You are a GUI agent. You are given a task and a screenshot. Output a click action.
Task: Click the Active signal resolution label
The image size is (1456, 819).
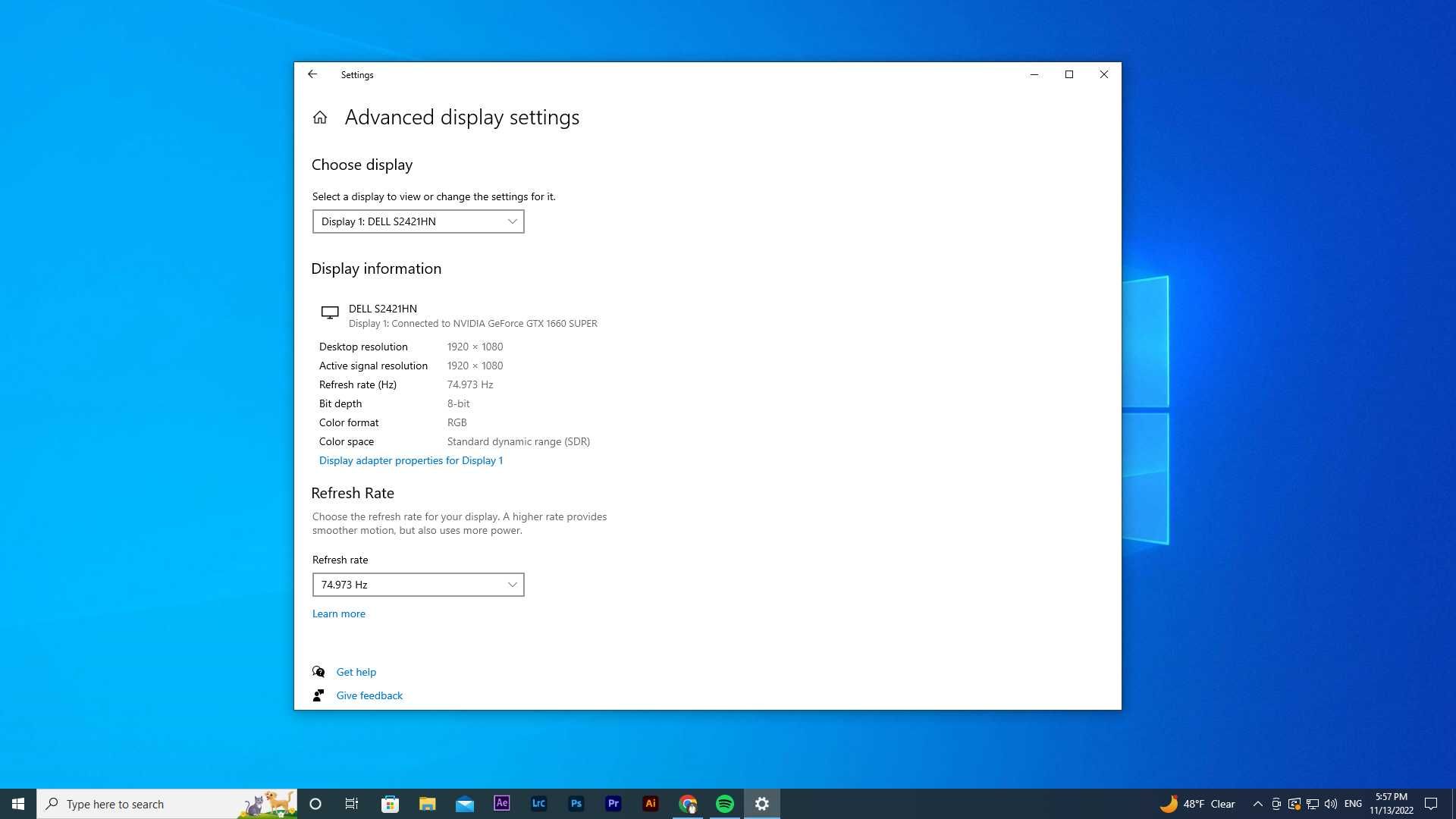click(x=373, y=366)
